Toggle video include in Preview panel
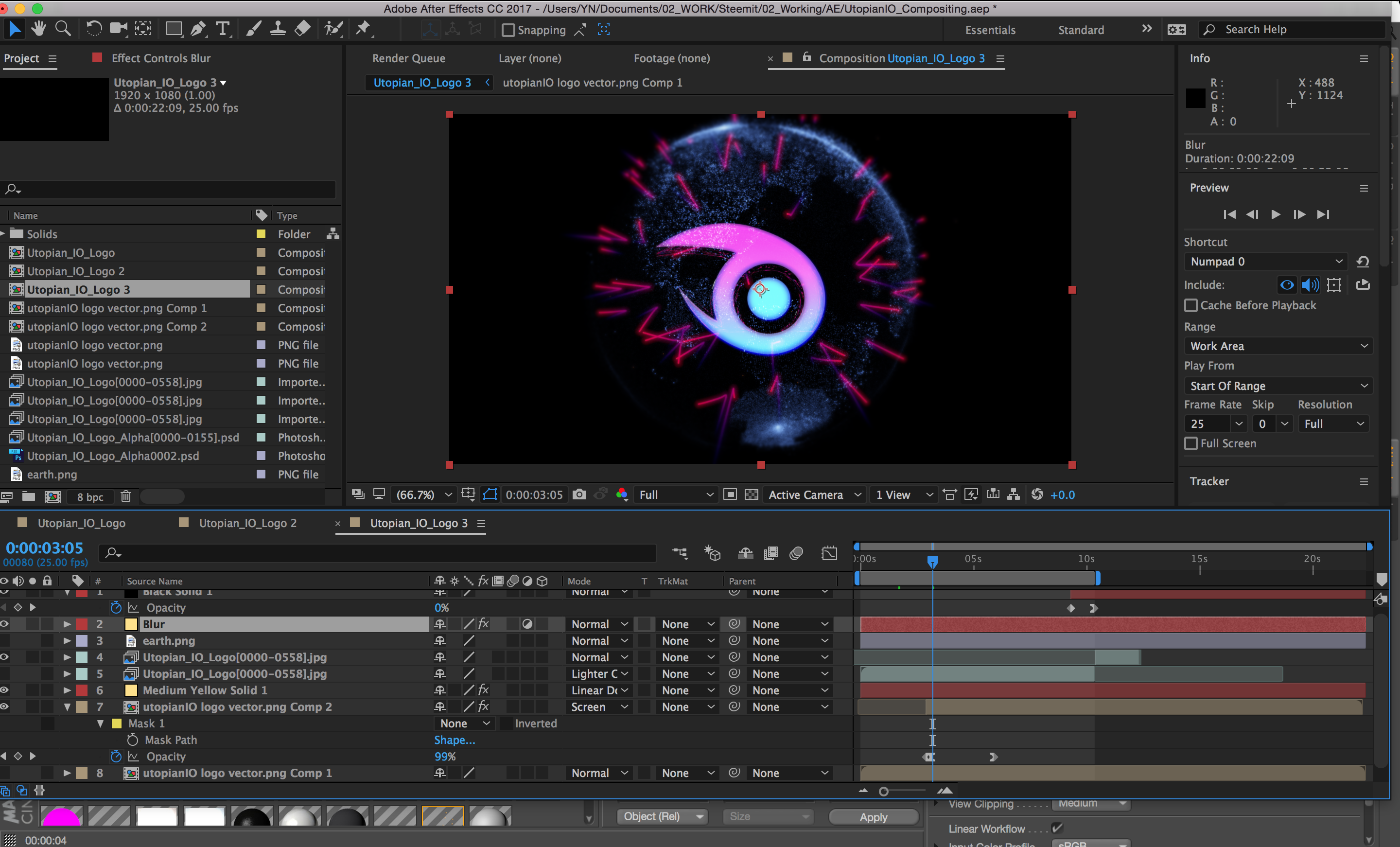The width and height of the screenshot is (1400, 847). click(1286, 285)
